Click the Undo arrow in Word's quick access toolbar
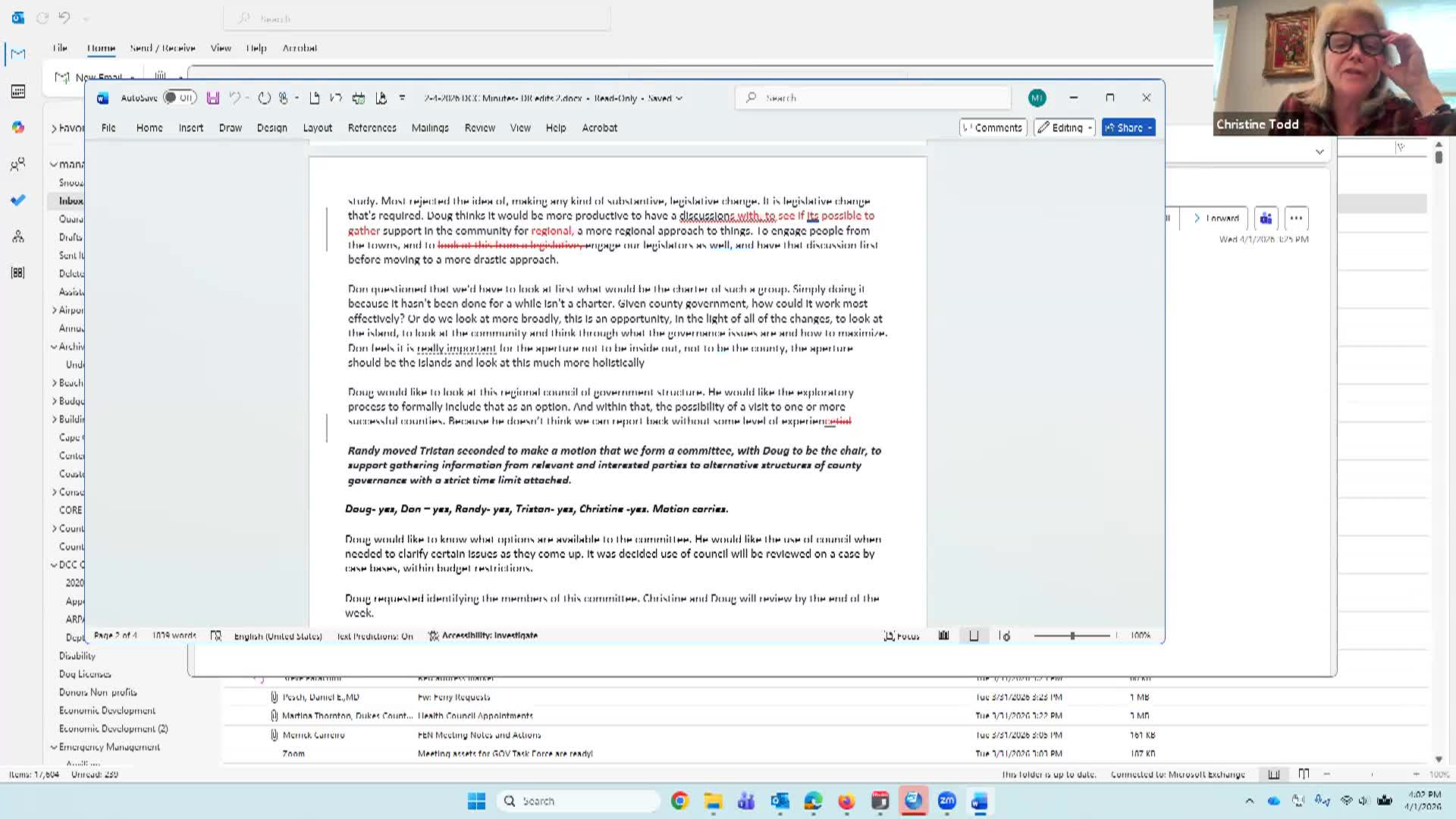 pos(235,98)
